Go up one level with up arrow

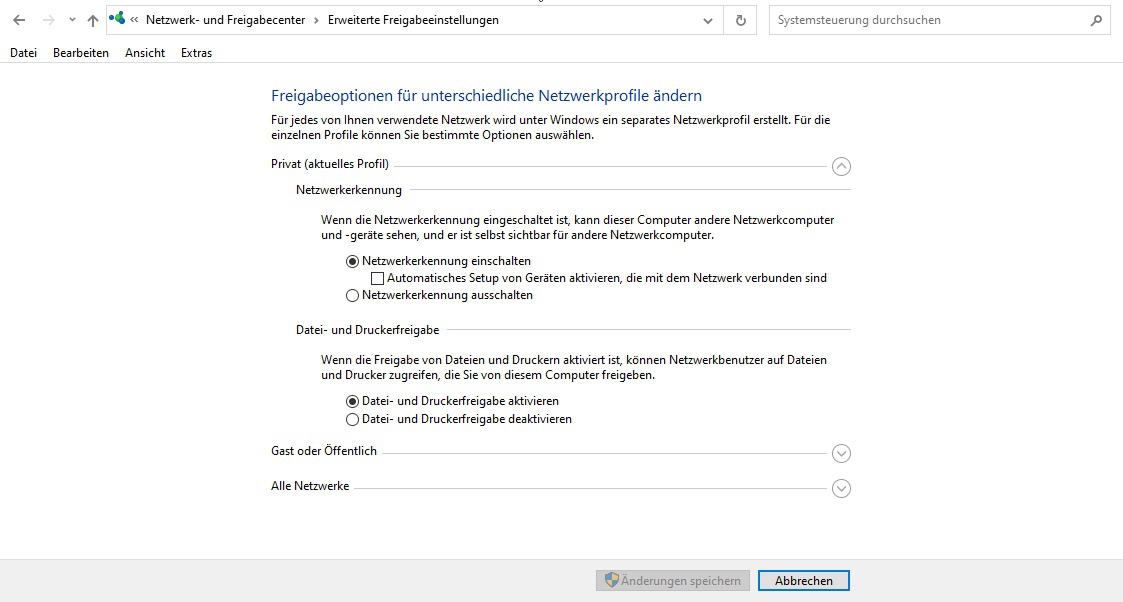[x=93, y=20]
